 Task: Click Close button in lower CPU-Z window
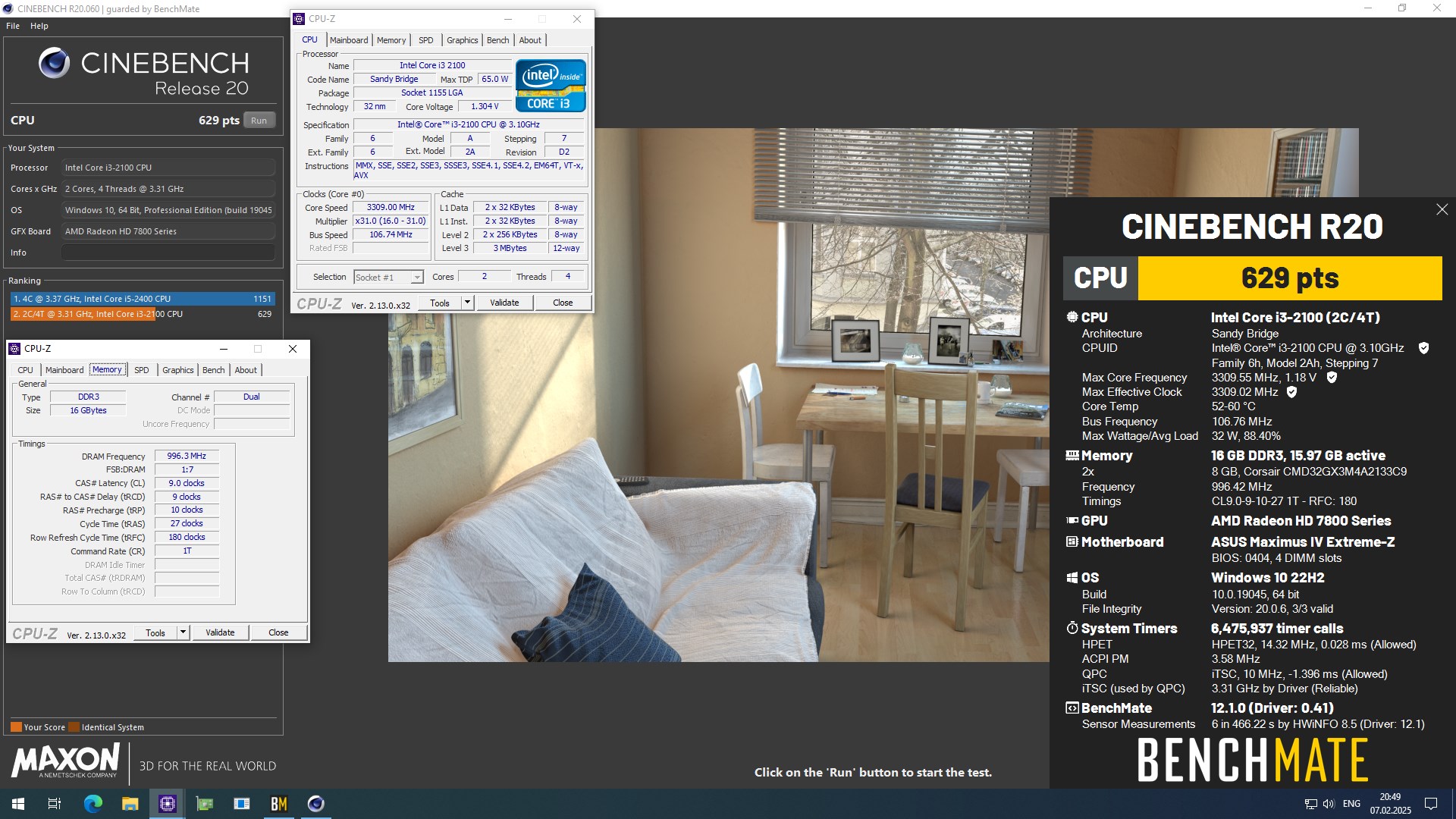point(278,632)
